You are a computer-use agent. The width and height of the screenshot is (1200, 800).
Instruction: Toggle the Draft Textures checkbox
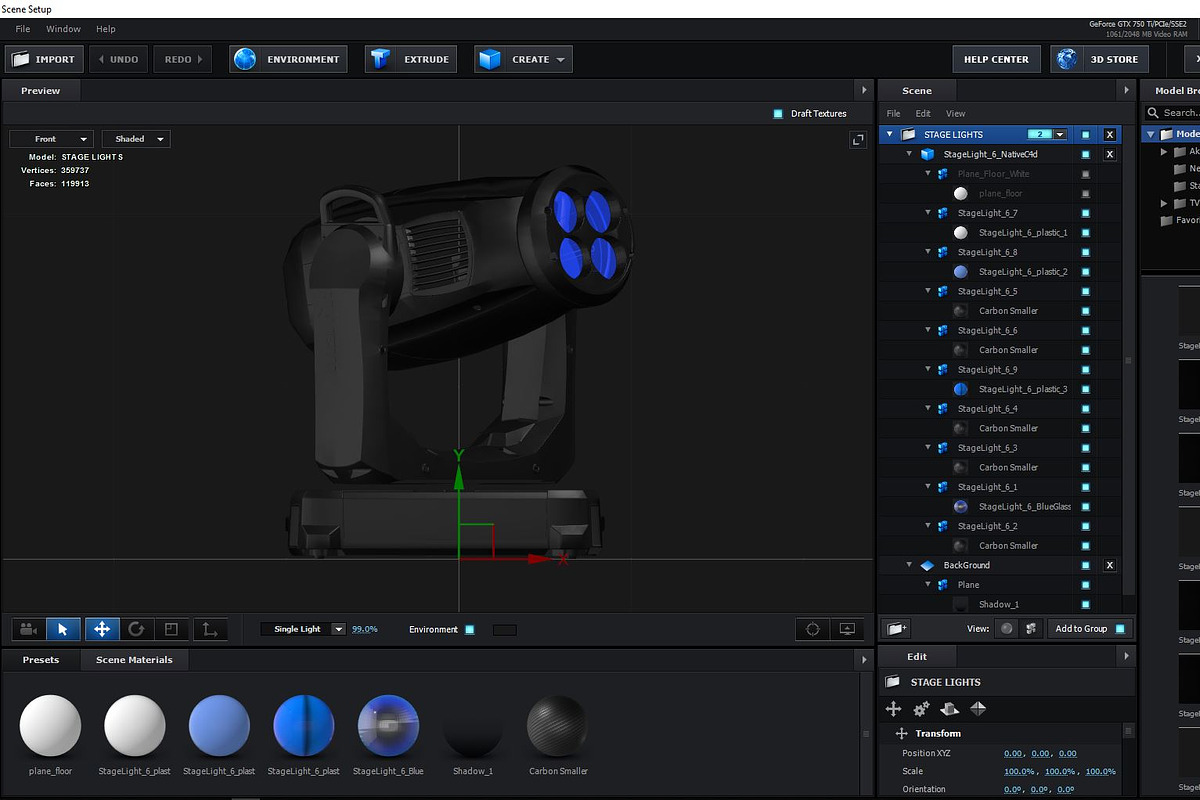(778, 114)
